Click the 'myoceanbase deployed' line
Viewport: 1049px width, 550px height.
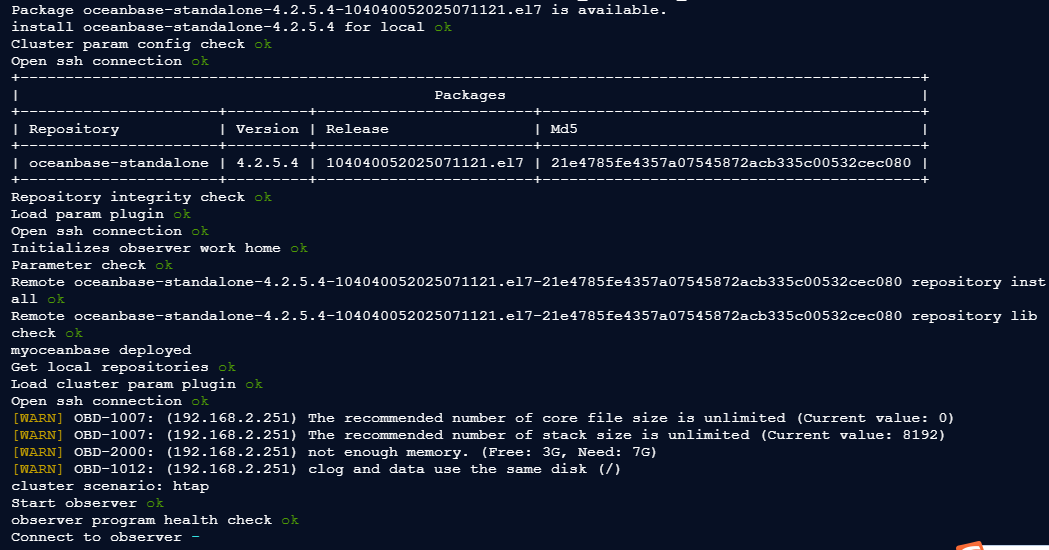pyautogui.click(x=100, y=350)
